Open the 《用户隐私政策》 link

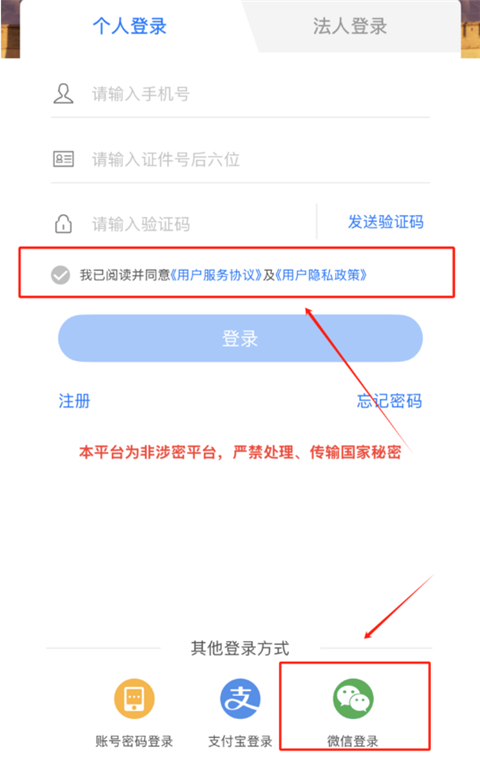coord(321,275)
